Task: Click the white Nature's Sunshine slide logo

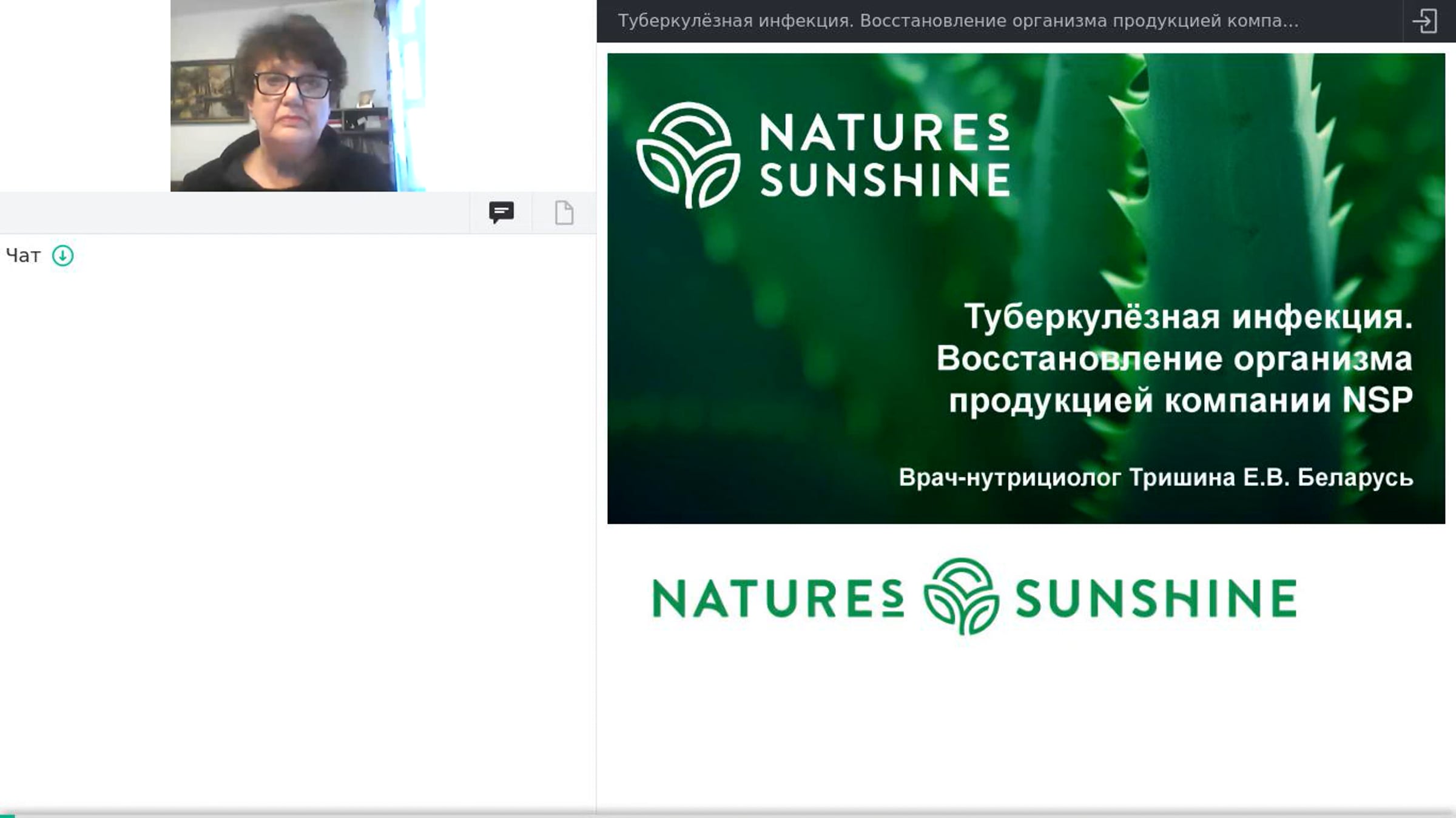Action: (x=823, y=155)
